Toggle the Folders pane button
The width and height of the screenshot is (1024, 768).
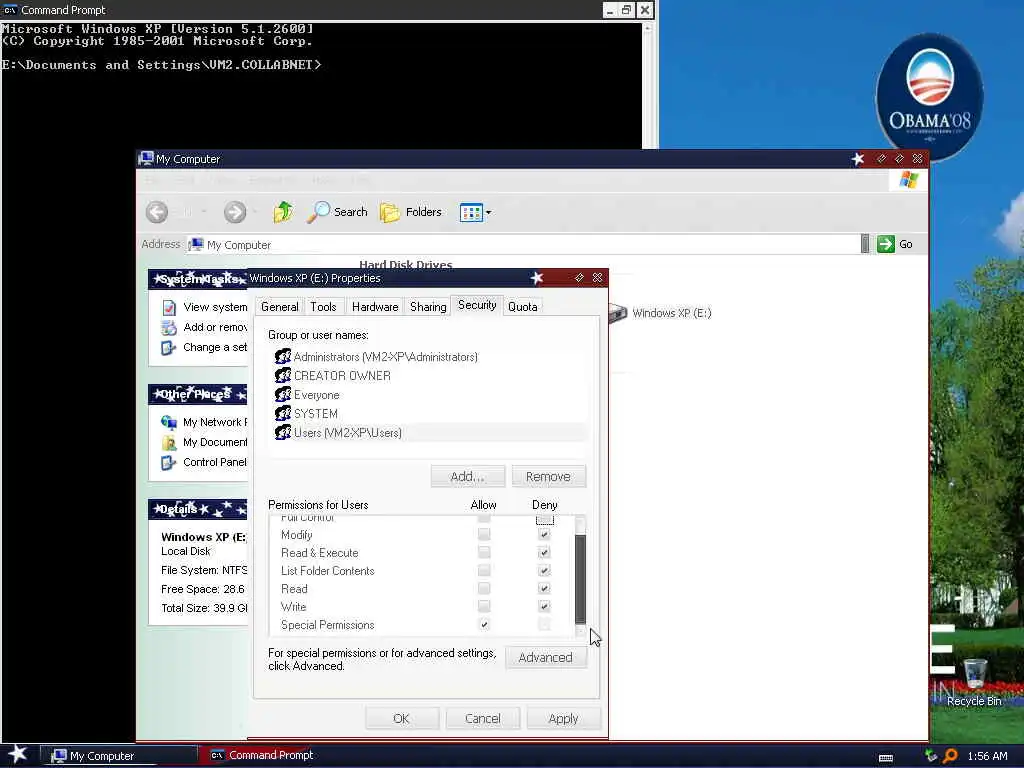411,212
